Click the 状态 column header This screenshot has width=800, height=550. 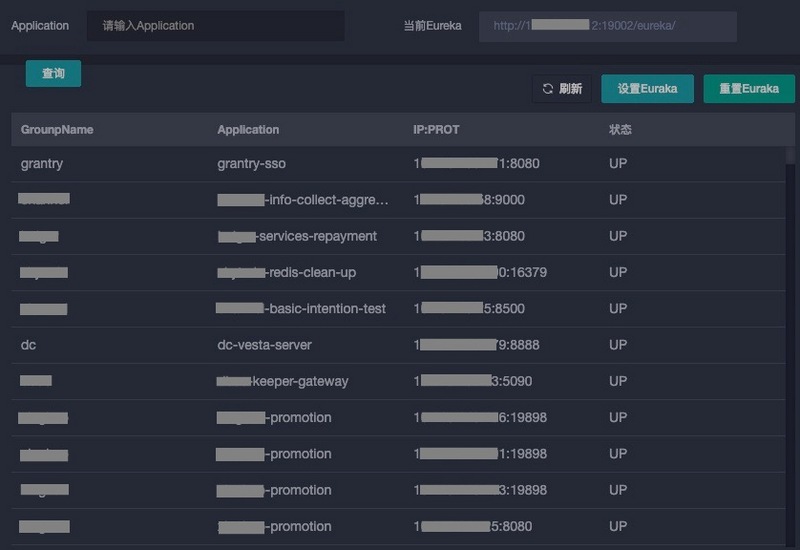(x=620, y=130)
